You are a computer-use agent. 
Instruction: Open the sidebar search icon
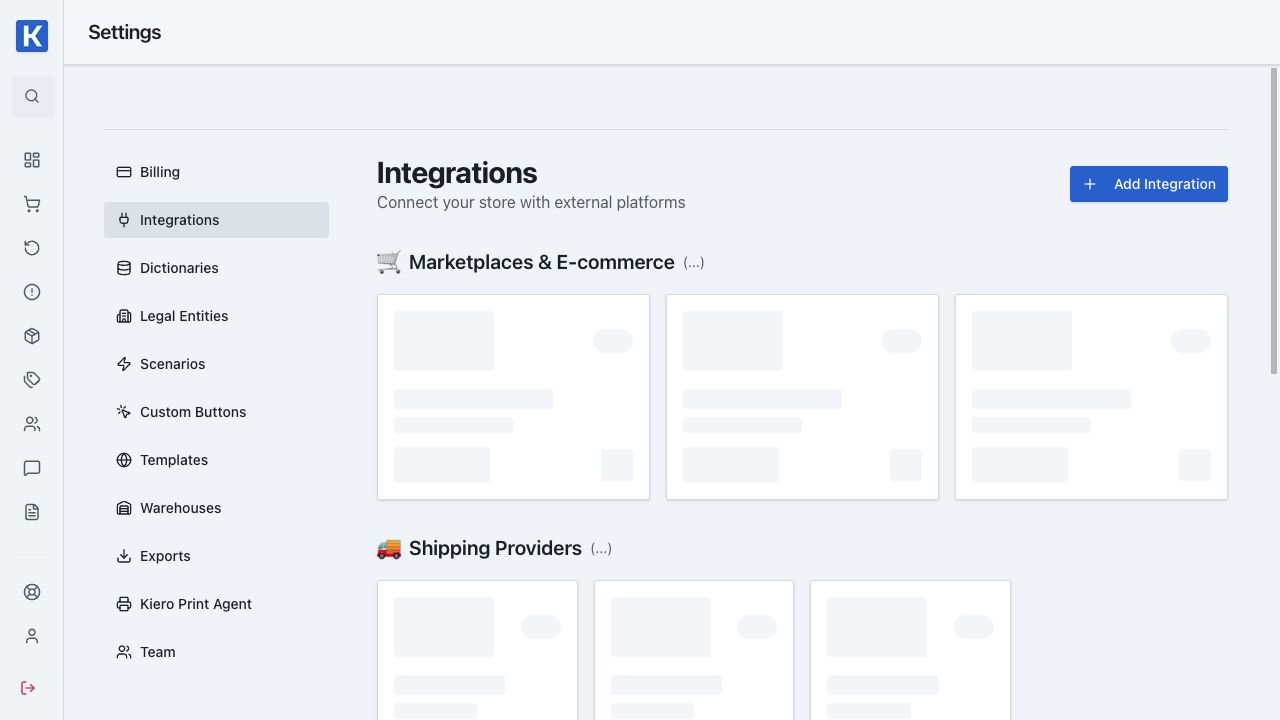point(32,97)
